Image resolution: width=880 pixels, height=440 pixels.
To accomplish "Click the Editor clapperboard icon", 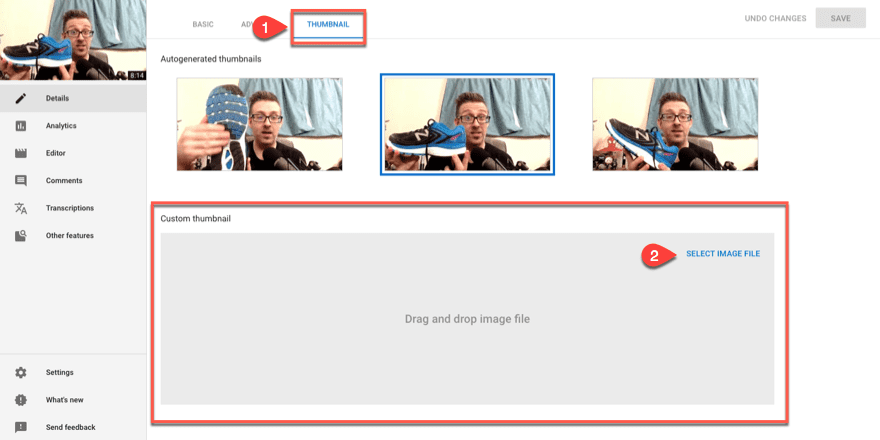I will [21, 153].
